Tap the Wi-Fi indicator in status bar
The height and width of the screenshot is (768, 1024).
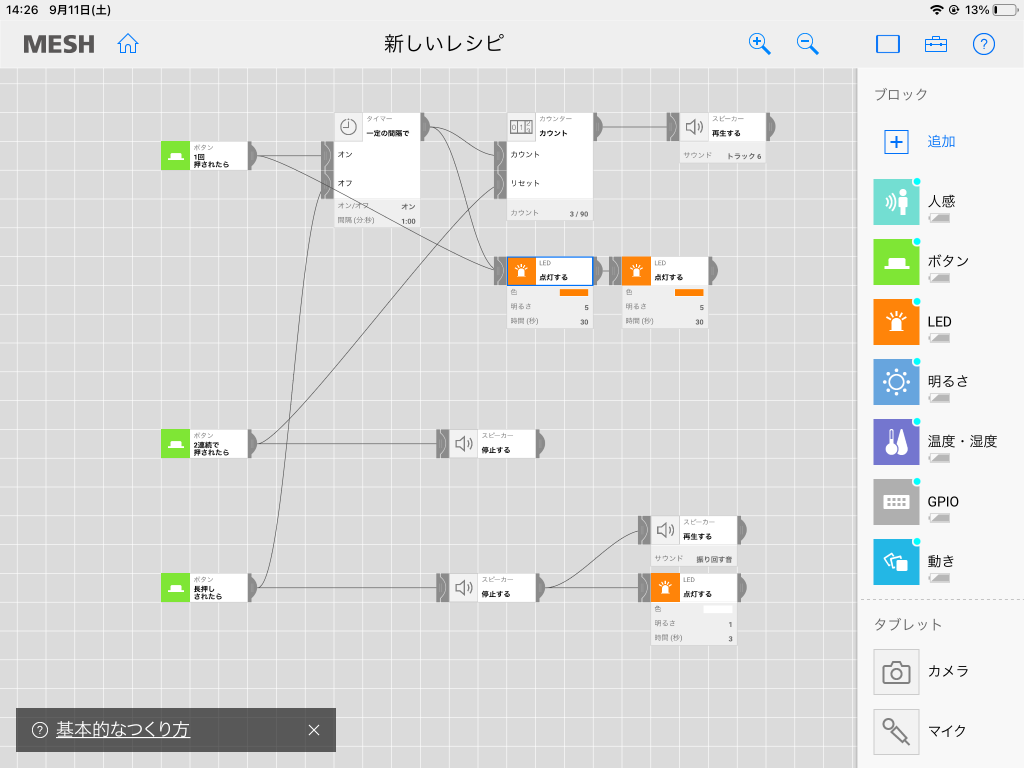pyautogui.click(x=936, y=10)
